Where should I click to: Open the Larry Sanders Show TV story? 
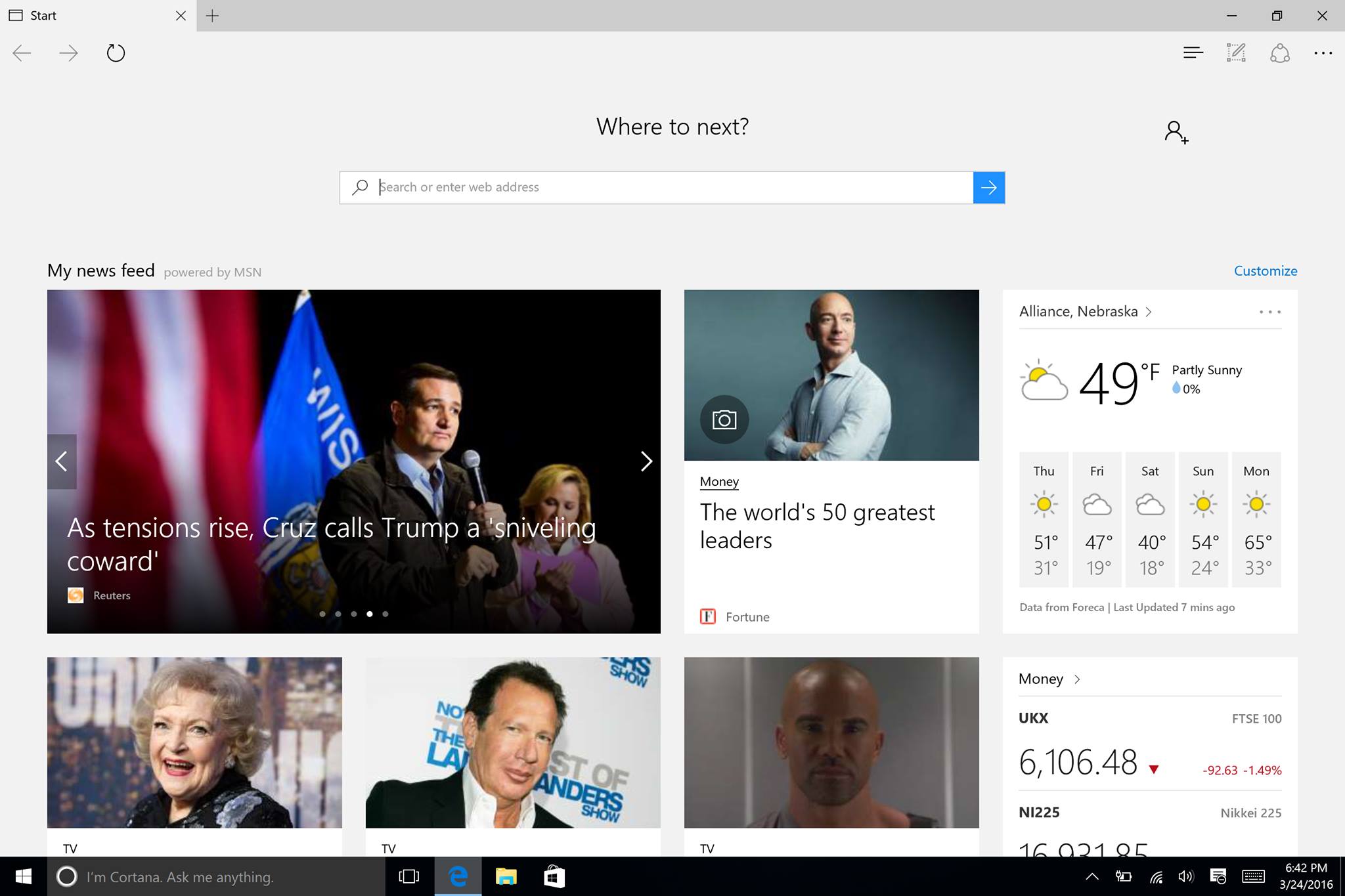513,756
